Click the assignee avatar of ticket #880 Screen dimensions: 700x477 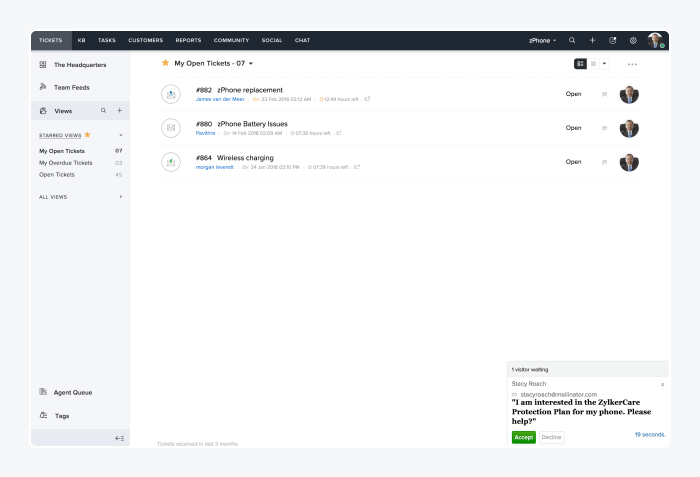(x=629, y=128)
